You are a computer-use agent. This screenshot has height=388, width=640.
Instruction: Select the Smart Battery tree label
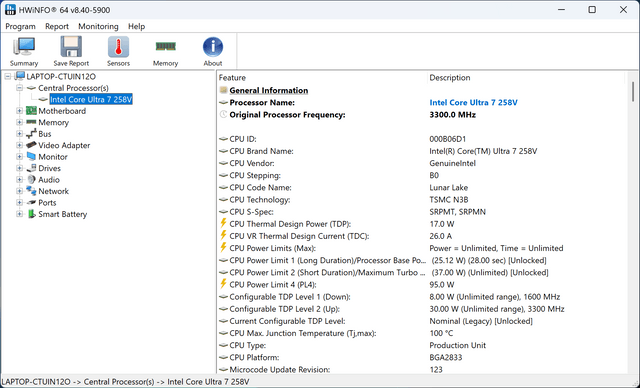tap(62, 214)
